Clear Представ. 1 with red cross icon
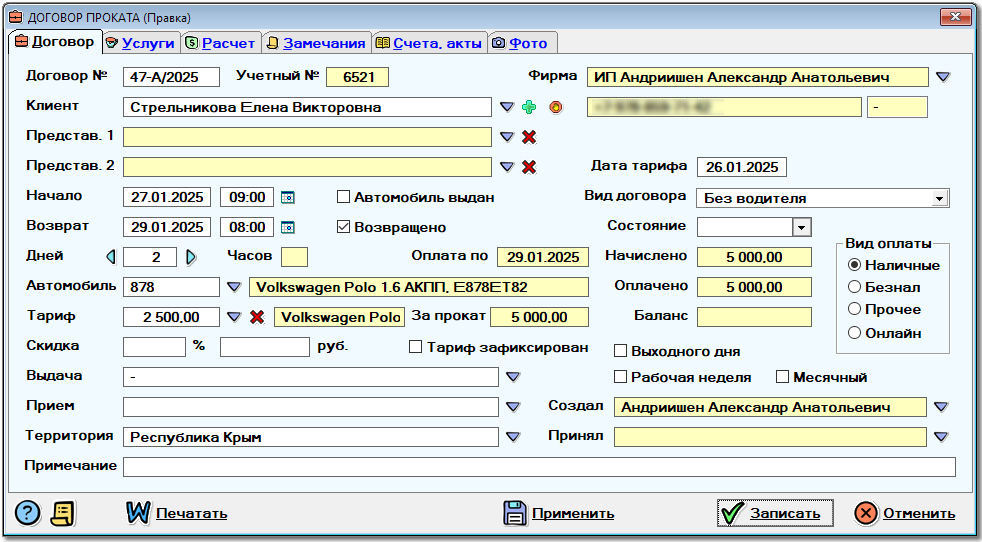 pos(529,137)
